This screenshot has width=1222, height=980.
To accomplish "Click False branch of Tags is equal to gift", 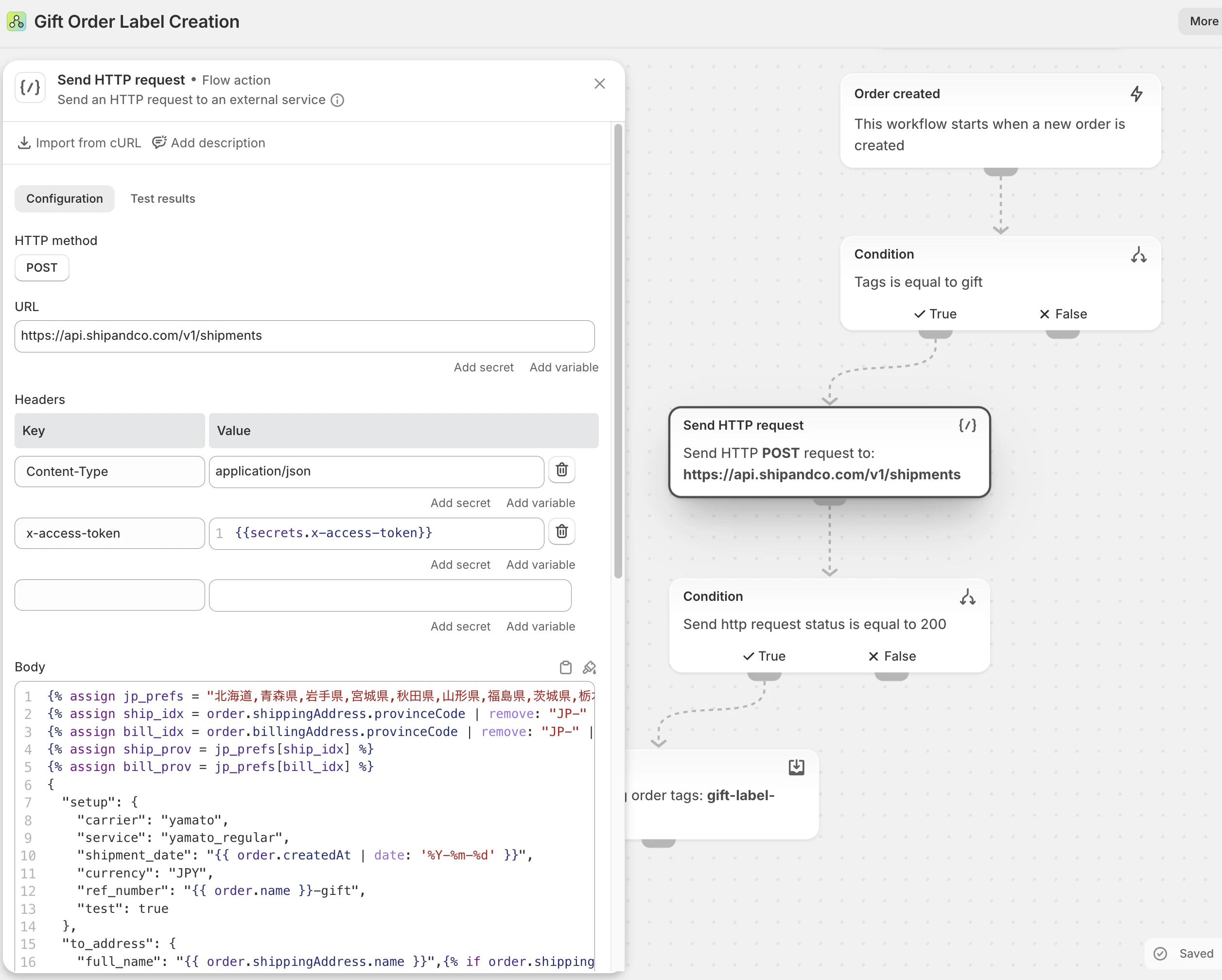I will pos(1064,314).
